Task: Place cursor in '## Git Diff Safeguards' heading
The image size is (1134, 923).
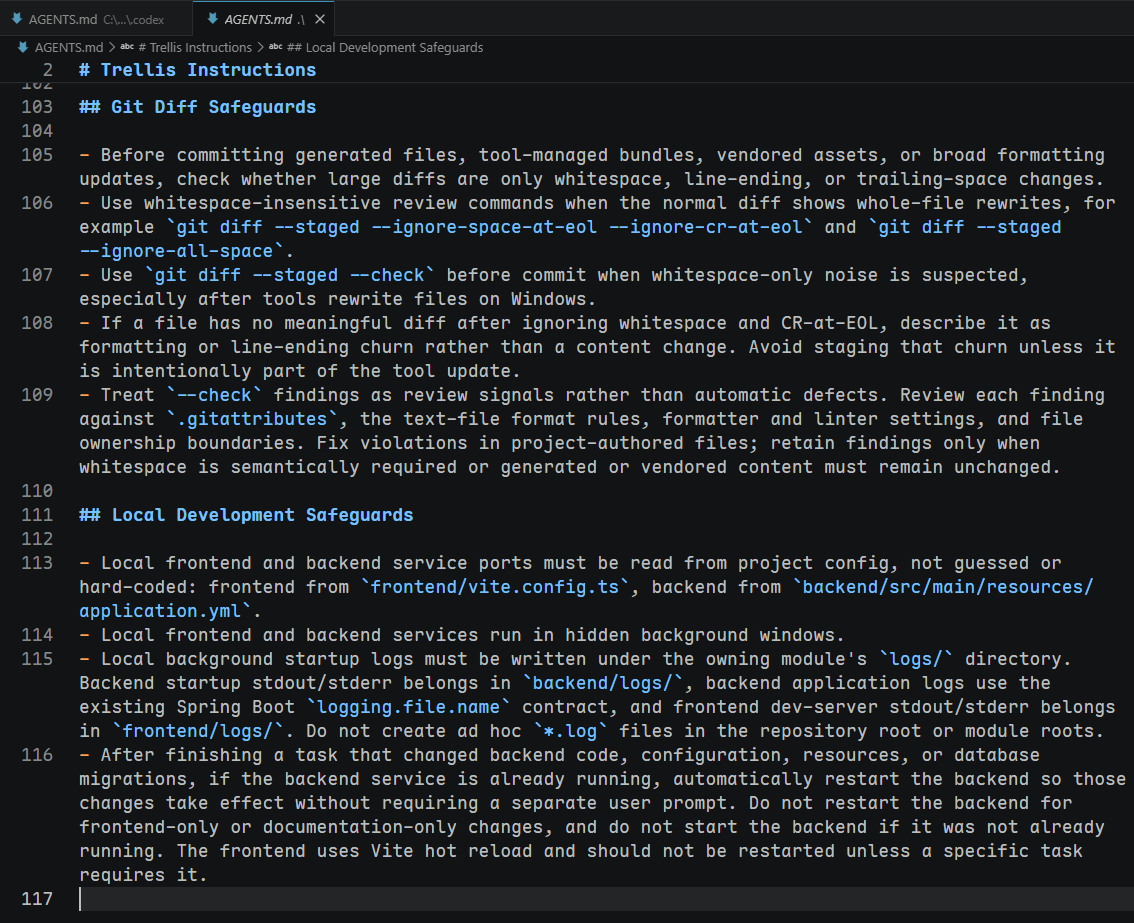Action: [x=197, y=107]
